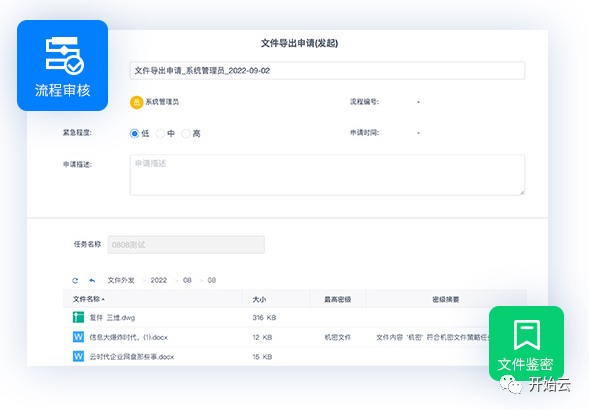Click the application title input field

327,71
